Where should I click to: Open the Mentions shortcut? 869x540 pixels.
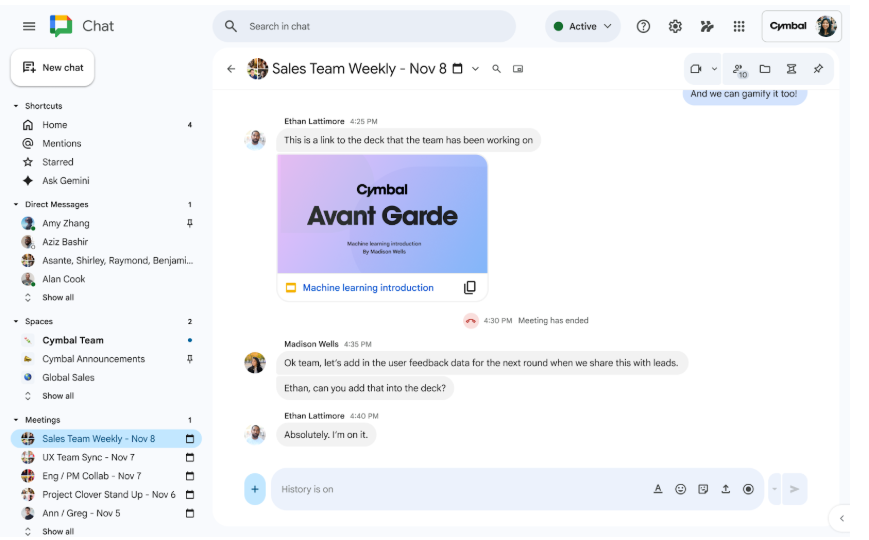(x=61, y=143)
